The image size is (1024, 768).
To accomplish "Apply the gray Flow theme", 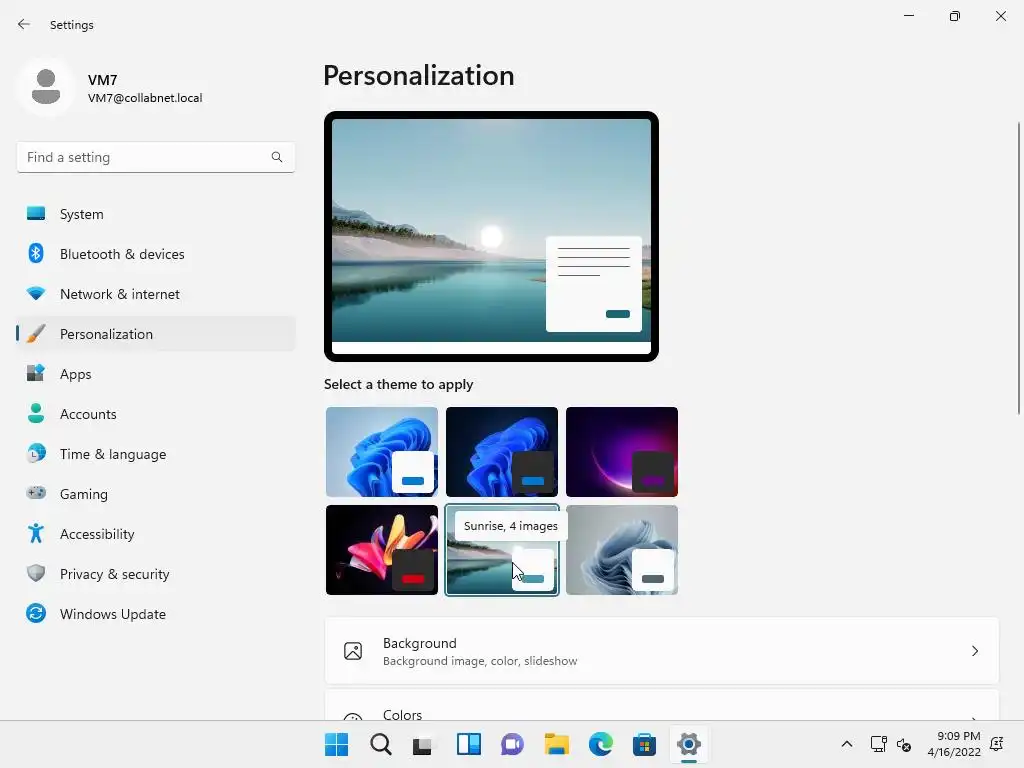I will click(x=622, y=550).
